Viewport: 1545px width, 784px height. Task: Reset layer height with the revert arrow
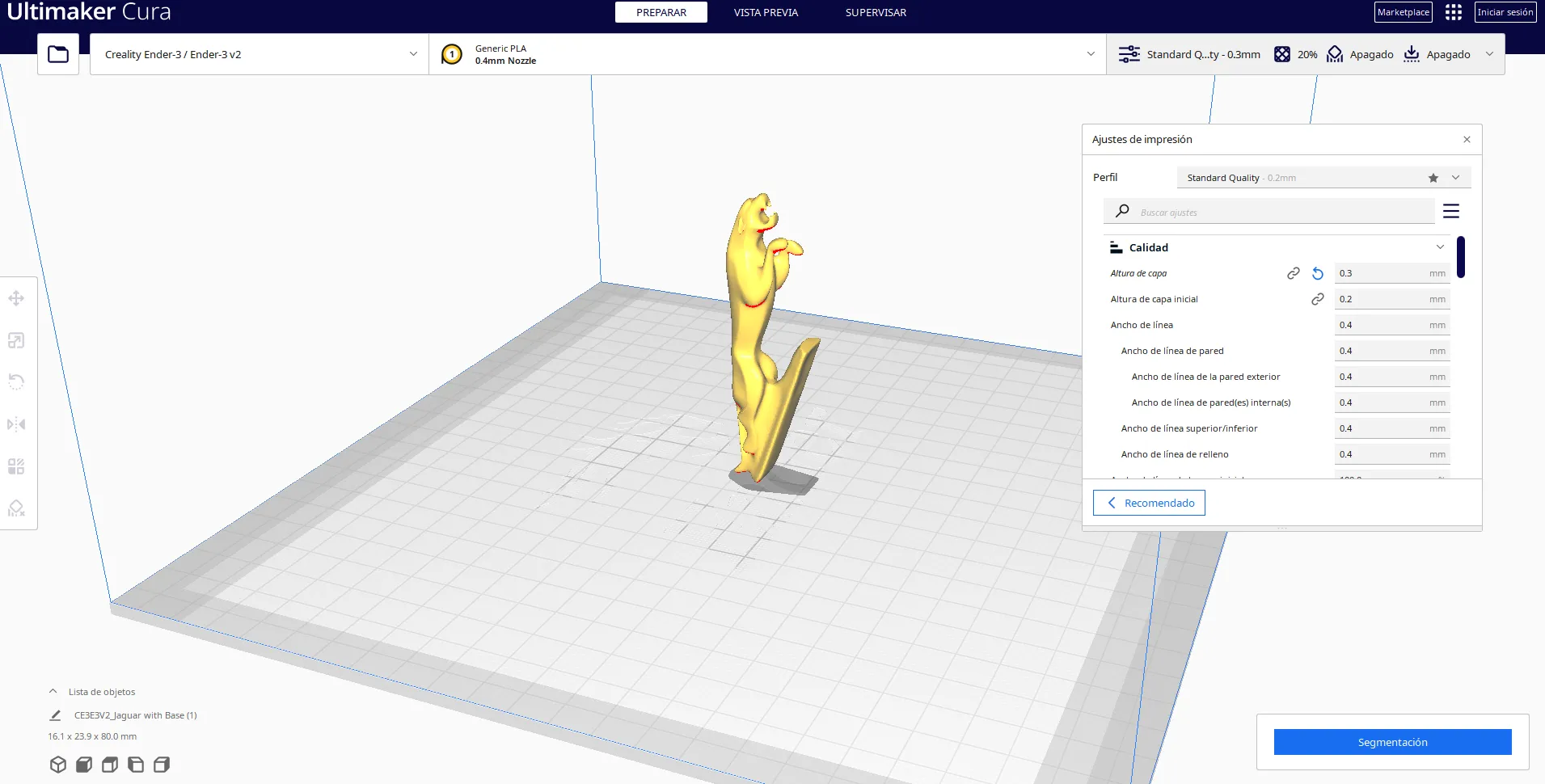point(1318,273)
